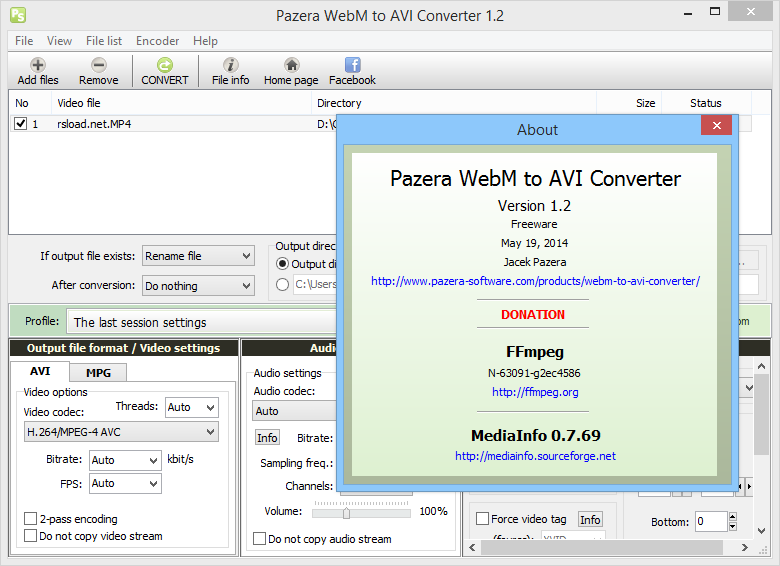
Task: Enable Force video tag option
Action: (x=482, y=519)
